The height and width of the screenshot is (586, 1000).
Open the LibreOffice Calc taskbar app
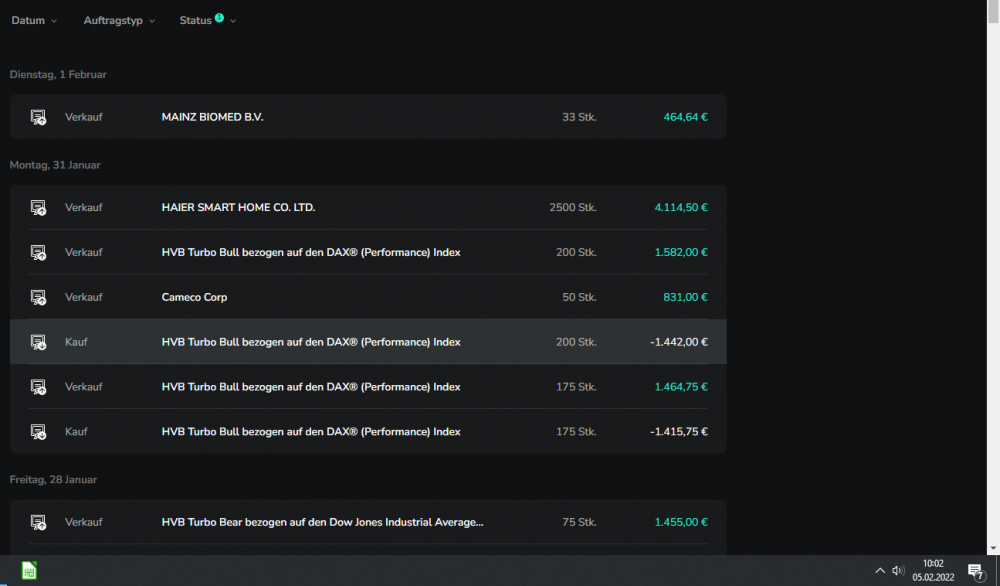(x=29, y=571)
